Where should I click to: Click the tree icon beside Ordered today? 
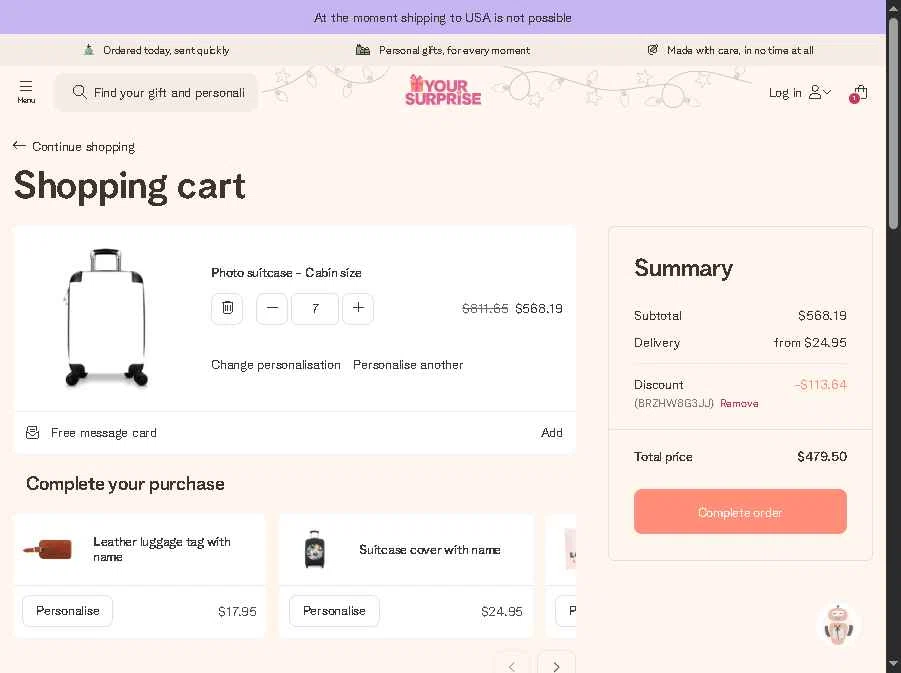(88, 50)
